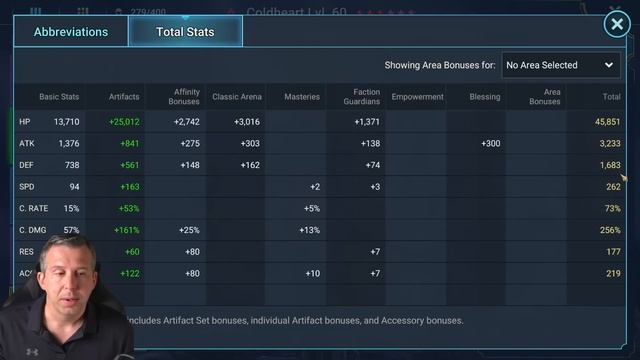Click ATK total 3,233
The height and width of the screenshot is (360, 640).
point(610,143)
